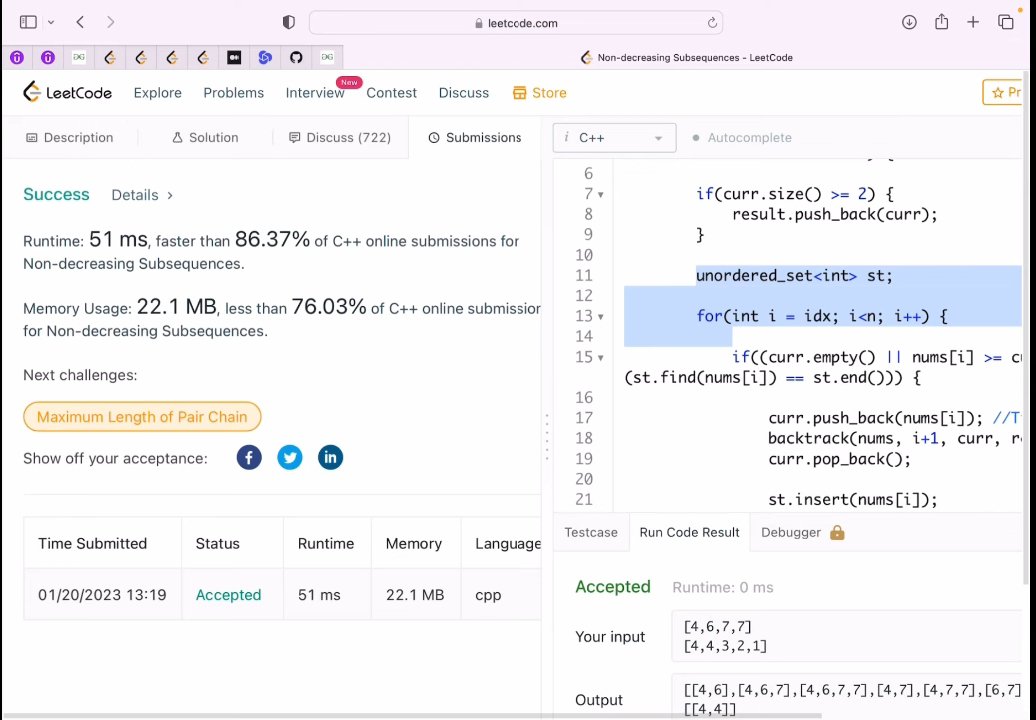Click the 22.1 MB memory table cell
1036x720 pixels.
point(415,594)
